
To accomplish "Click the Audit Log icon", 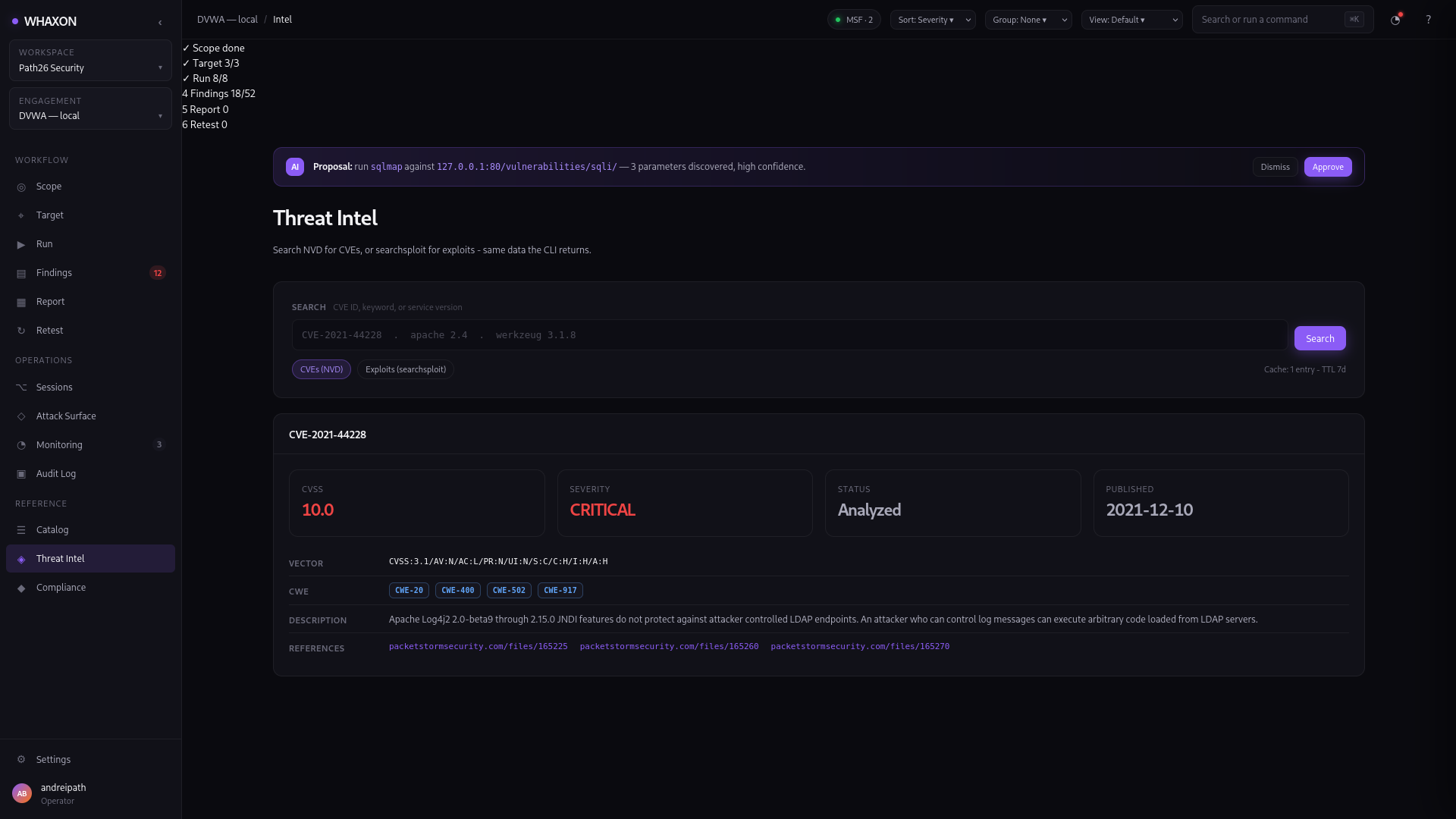I will pyautogui.click(x=21, y=475).
